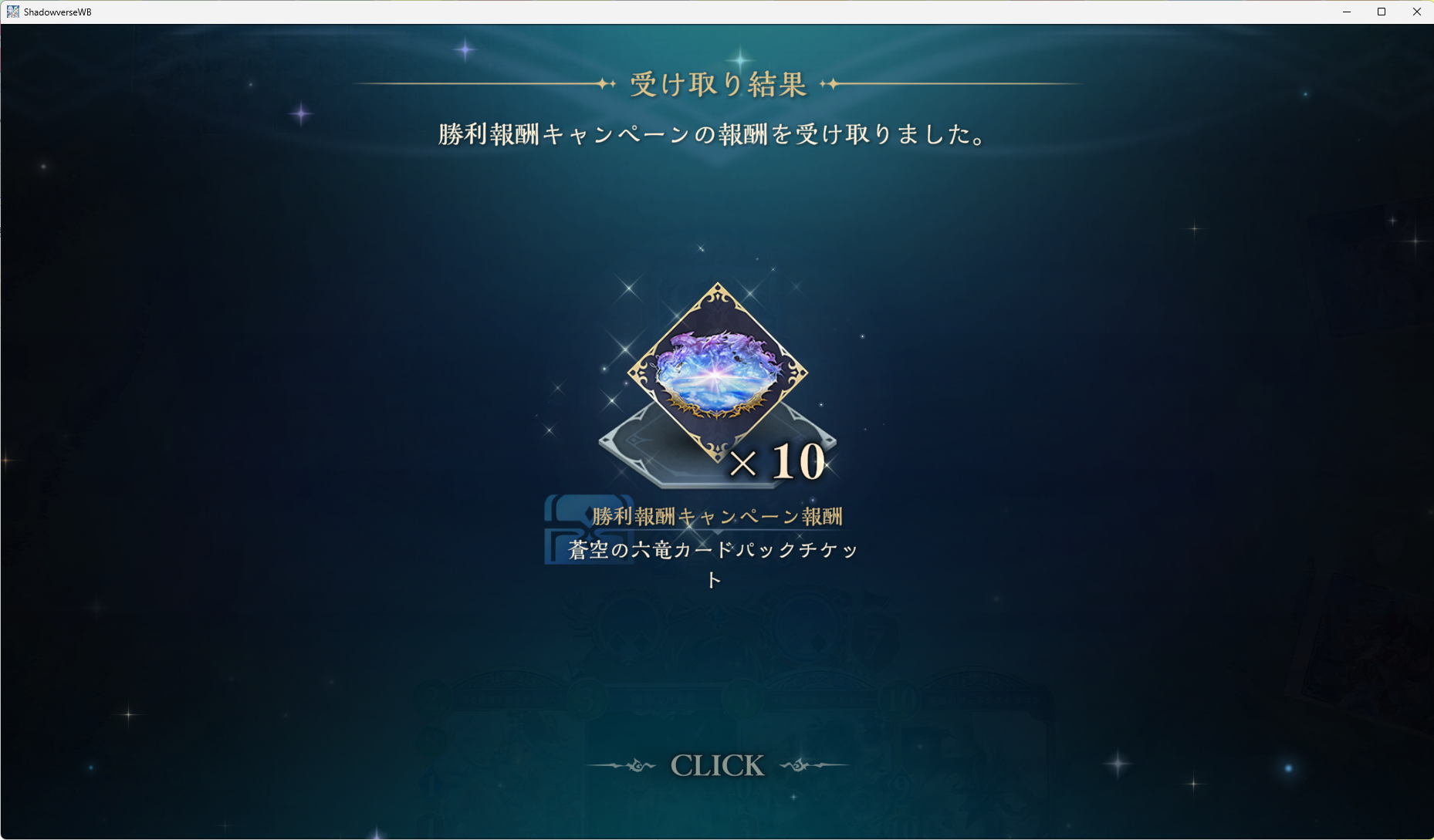The height and width of the screenshot is (840, 1434).
Task: Click the right flourish ornament beside CLICK
Action: pyautogui.click(x=813, y=765)
